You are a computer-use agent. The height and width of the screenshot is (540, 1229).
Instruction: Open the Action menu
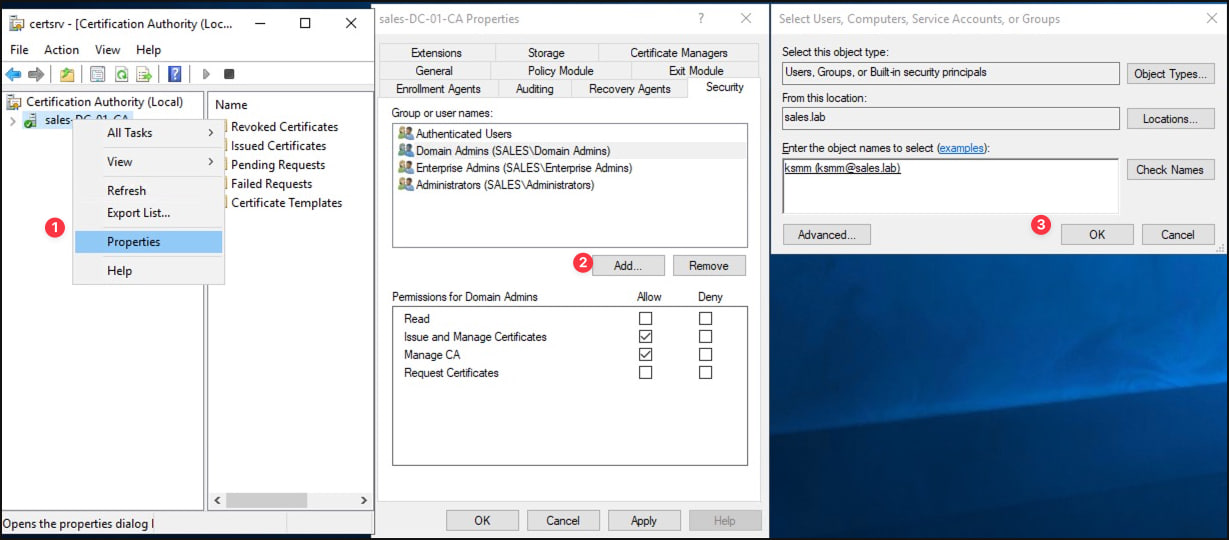tap(61, 50)
